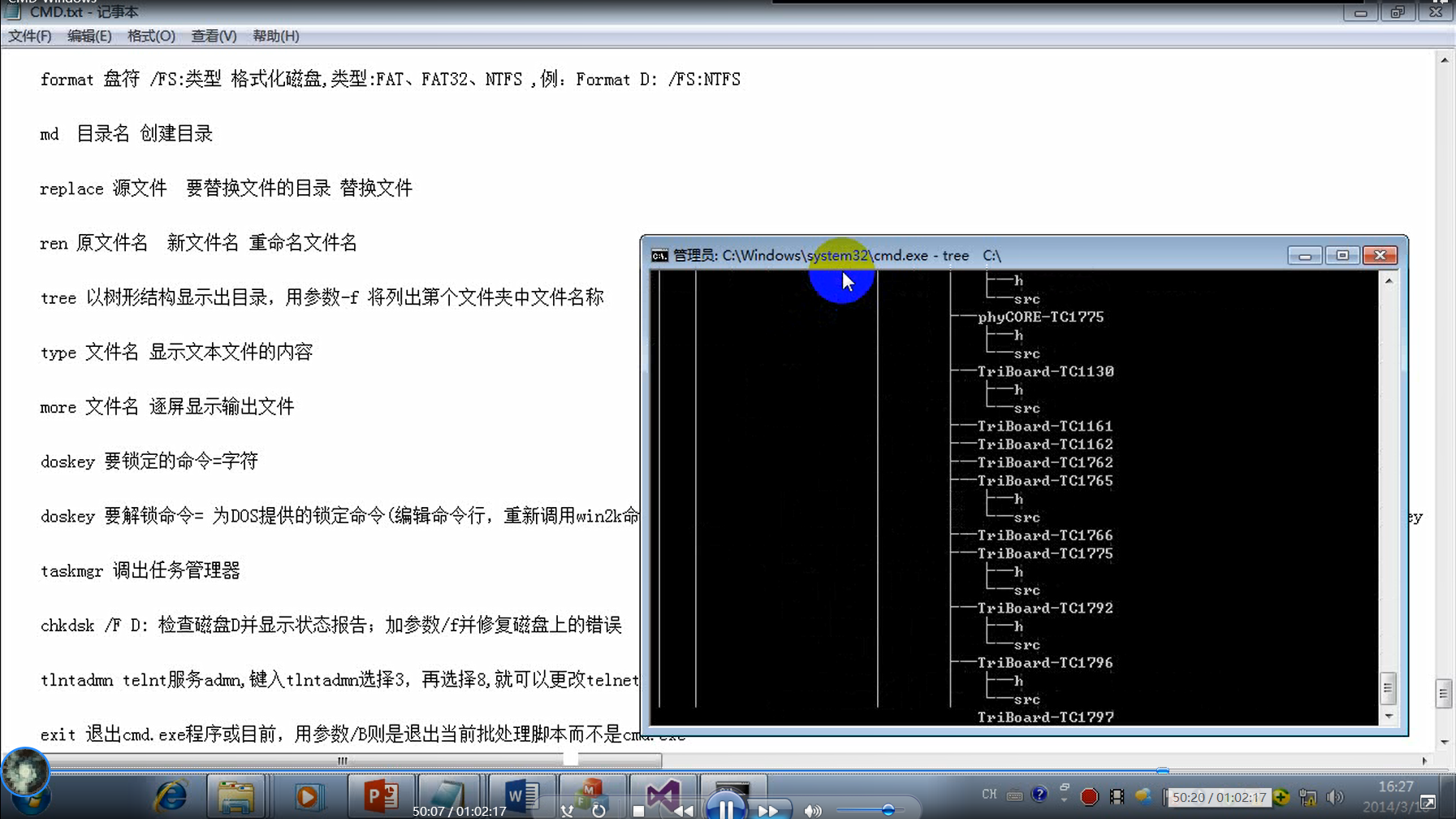Open Windows Explorer from the taskbar
The image size is (1456, 819).
(235, 797)
